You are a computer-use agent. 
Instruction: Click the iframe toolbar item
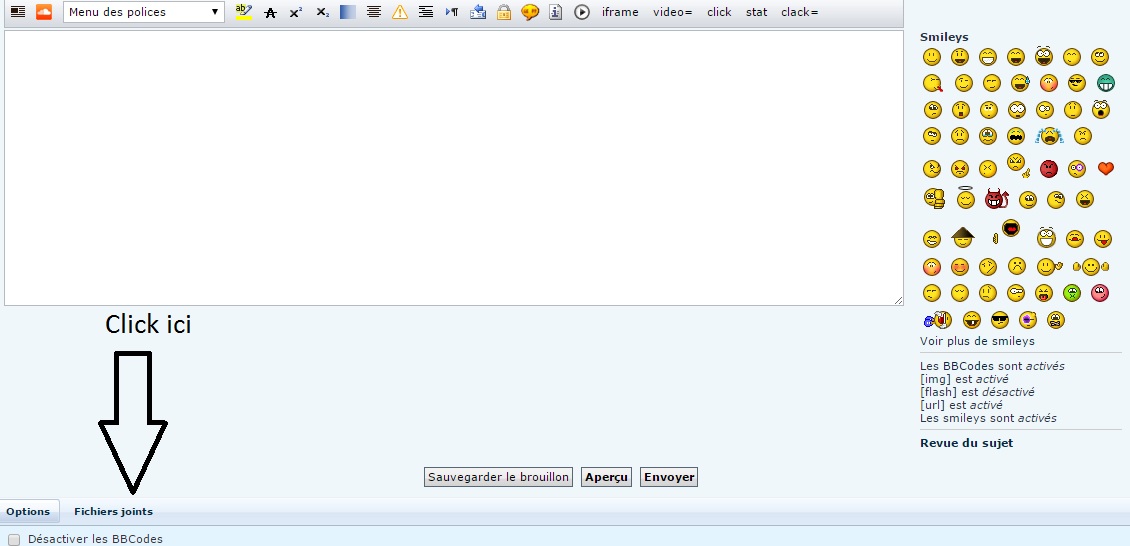[x=620, y=12]
